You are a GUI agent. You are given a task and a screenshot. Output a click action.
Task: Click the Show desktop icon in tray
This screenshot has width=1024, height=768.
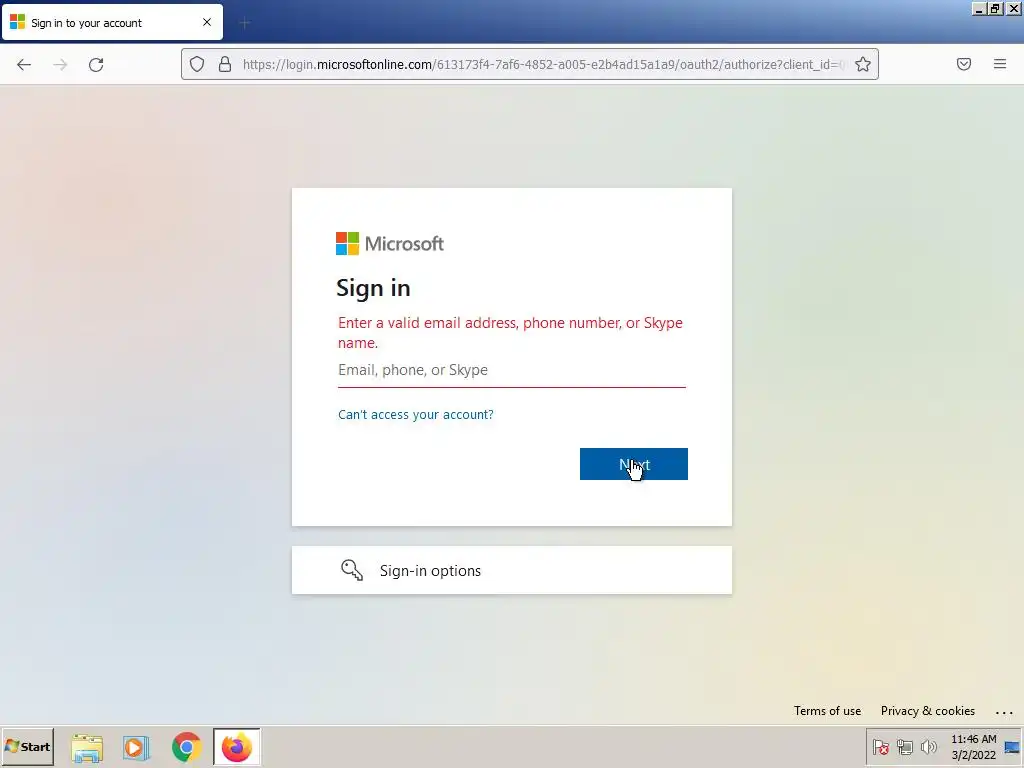pos(1012,747)
